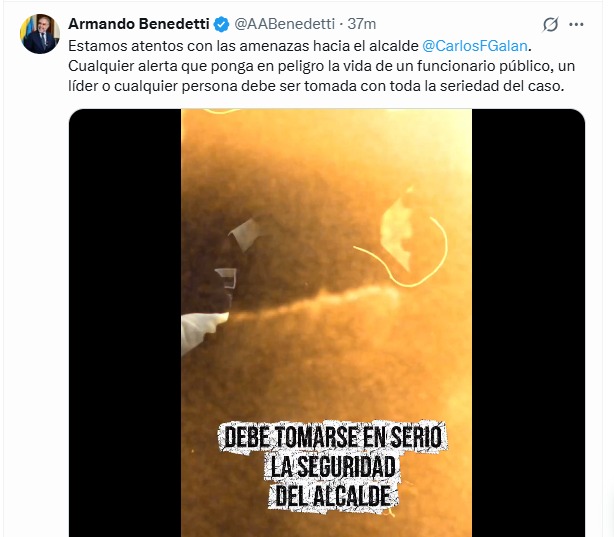
Task: Open the three-dot more options menu
Action: 576,24
